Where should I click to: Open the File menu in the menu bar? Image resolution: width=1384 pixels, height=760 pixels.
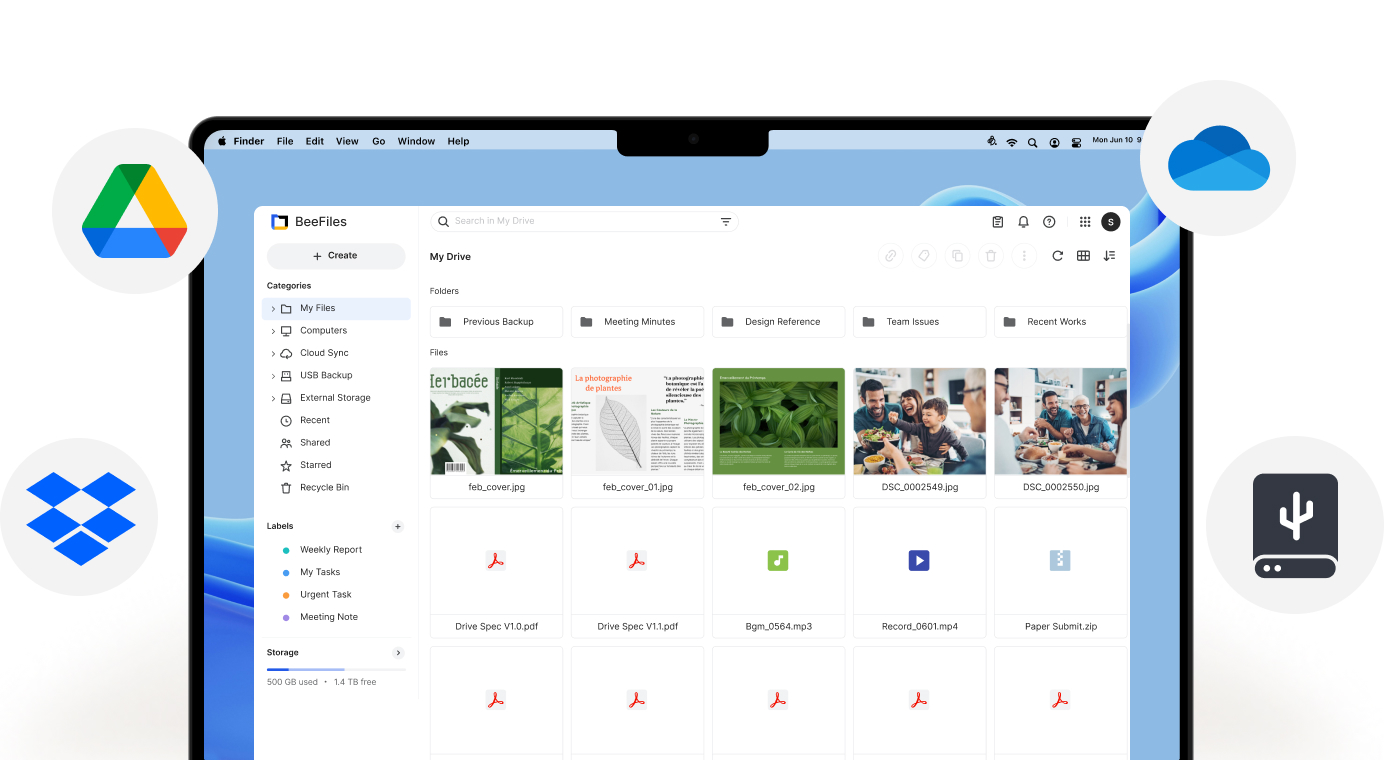pos(285,141)
